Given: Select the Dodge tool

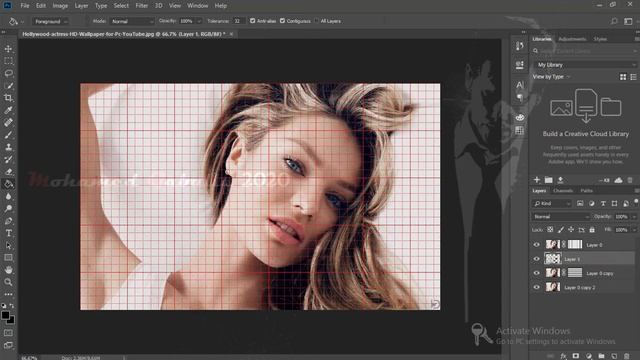Looking at the screenshot, I should pyautogui.click(x=8, y=209).
